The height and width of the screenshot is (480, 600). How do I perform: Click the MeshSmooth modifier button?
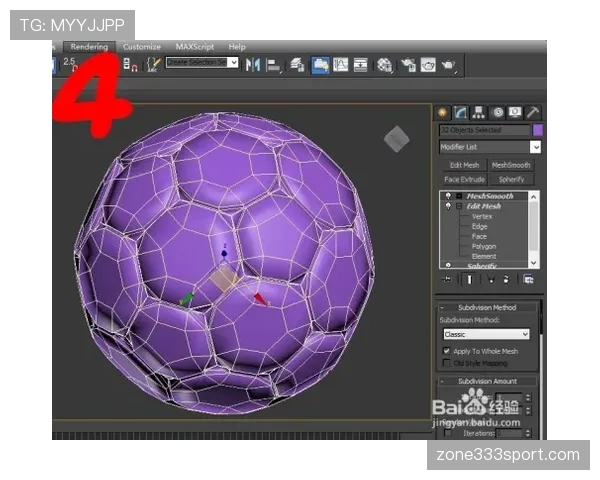[x=511, y=165]
